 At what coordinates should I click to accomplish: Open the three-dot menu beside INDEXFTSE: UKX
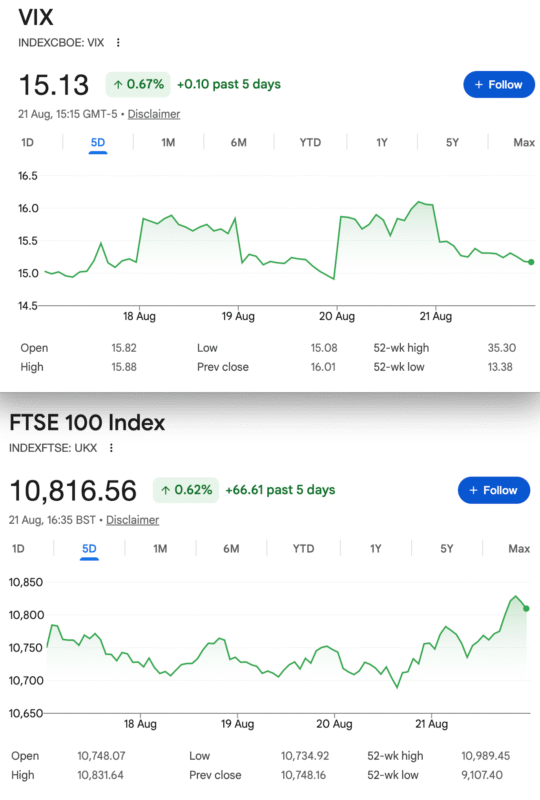coord(111,448)
